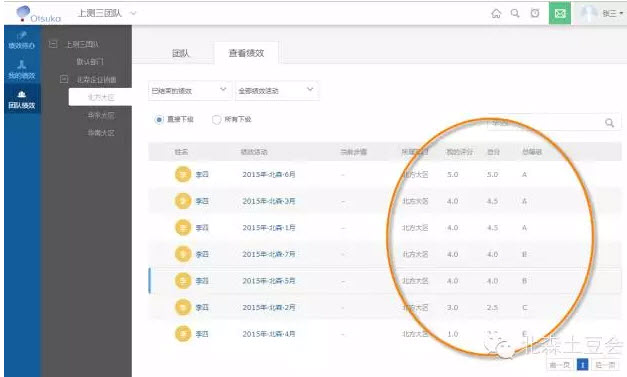627x377 pixels.
Task: Click the alarm clock icon in top bar
Action: click(535, 13)
